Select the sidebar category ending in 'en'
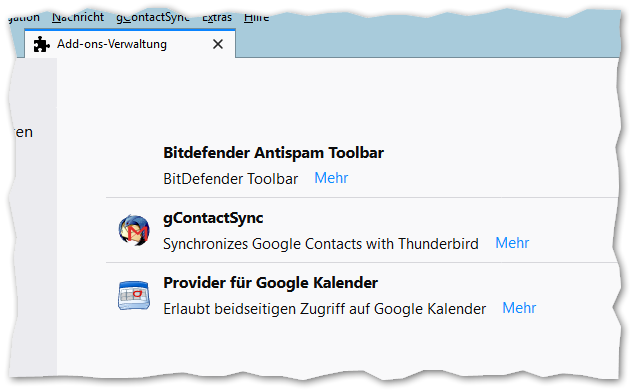This screenshot has width=634, height=392. (x=24, y=132)
